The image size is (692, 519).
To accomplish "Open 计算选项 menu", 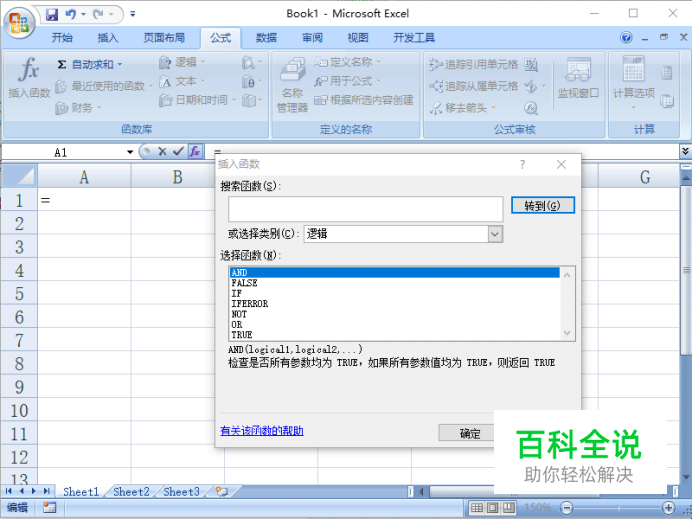I will [x=634, y=83].
